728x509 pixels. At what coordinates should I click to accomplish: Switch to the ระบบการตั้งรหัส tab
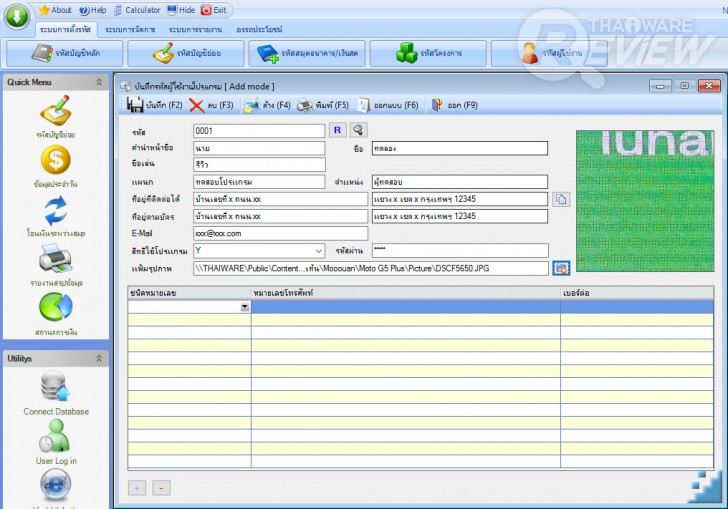point(65,29)
